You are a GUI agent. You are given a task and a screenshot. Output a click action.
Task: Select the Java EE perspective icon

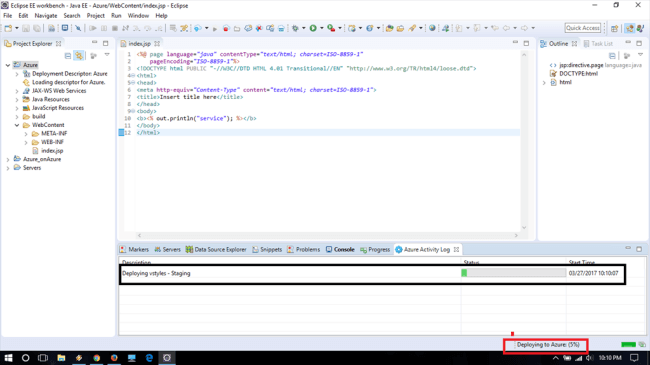point(630,28)
